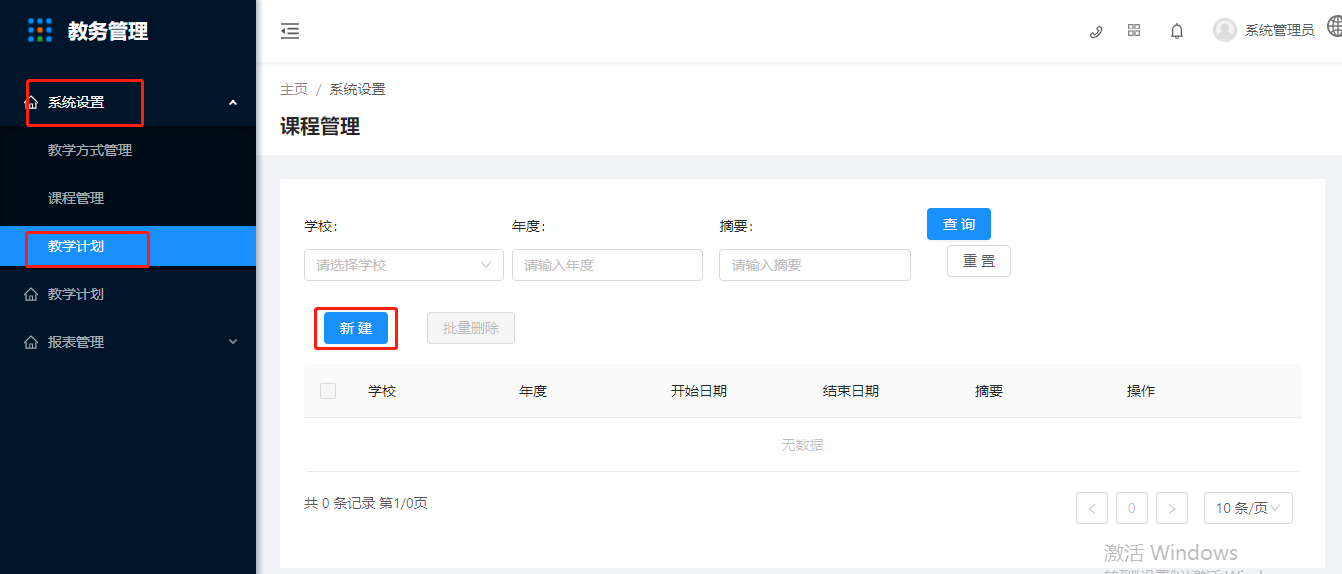Click the 系统管理员 user avatar
The height and width of the screenshot is (574, 1342).
pos(1225,30)
